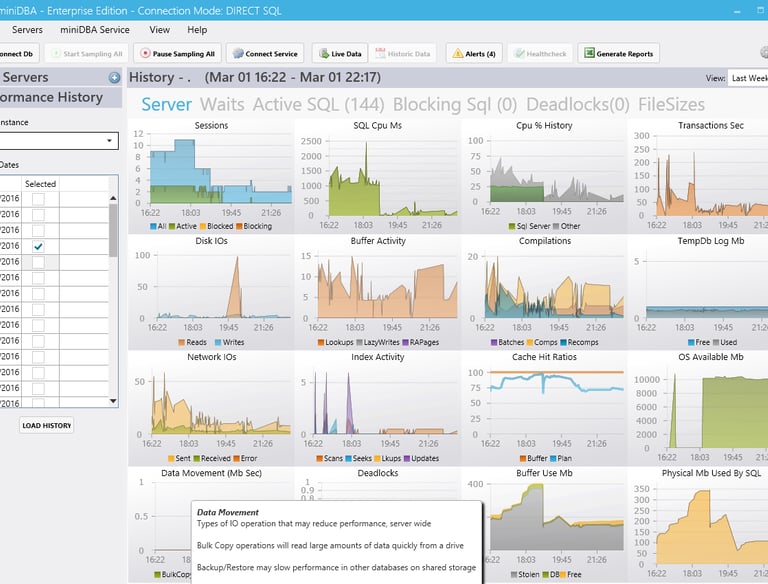Click the Historic Data calendar icon
Image resolution: width=768 pixels, height=584 pixels.
[381, 53]
